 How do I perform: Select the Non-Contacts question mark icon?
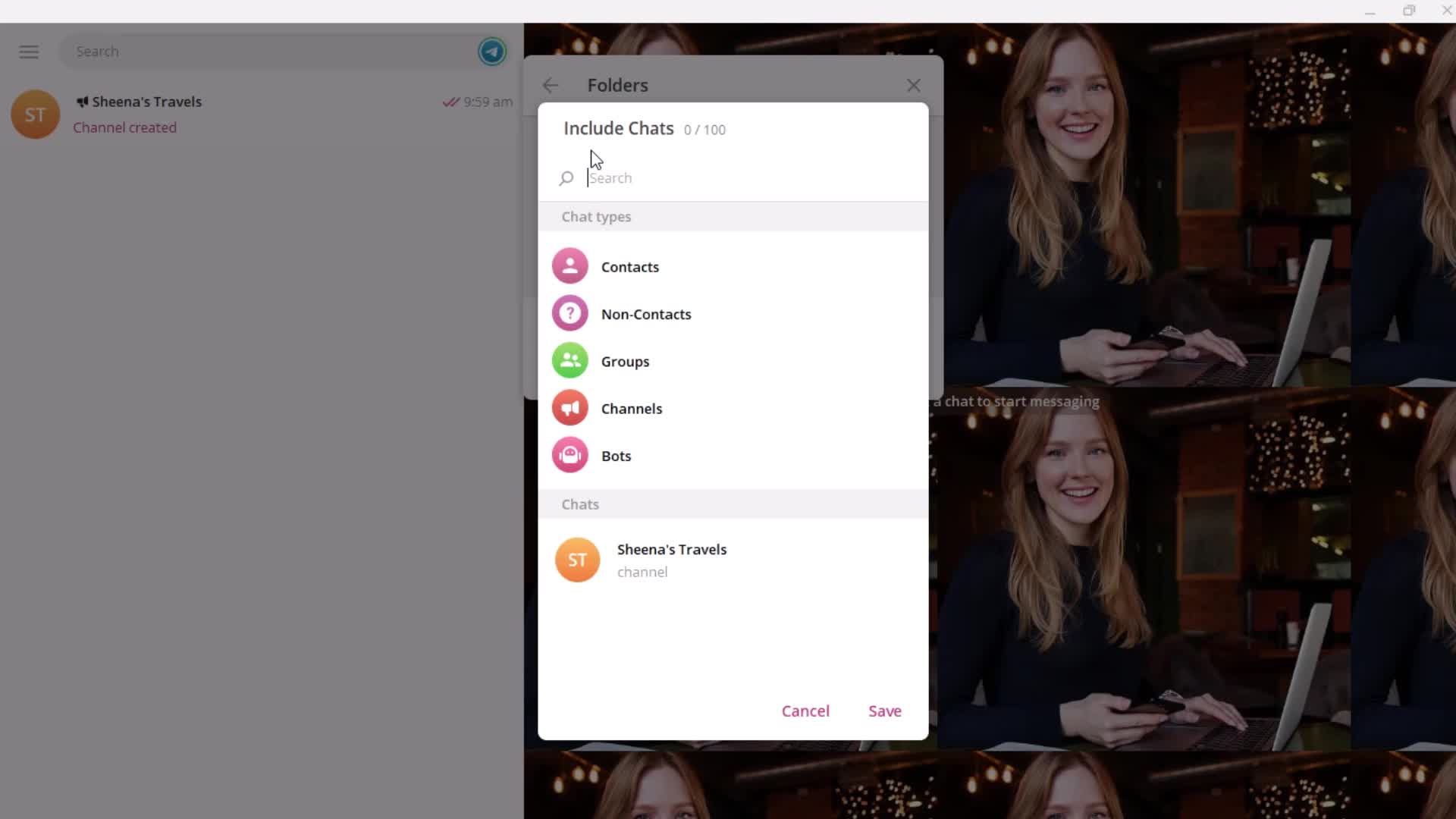[x=570, y=313]
